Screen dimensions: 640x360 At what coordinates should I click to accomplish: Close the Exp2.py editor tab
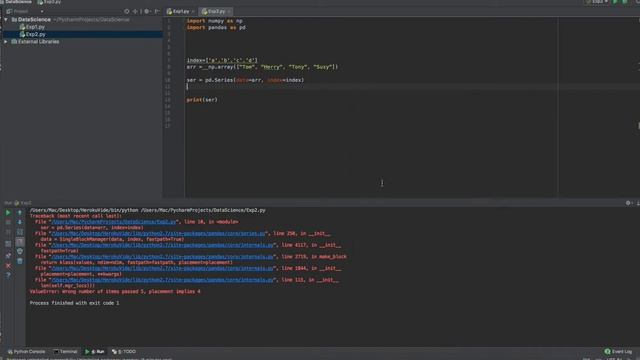[229, 11]
